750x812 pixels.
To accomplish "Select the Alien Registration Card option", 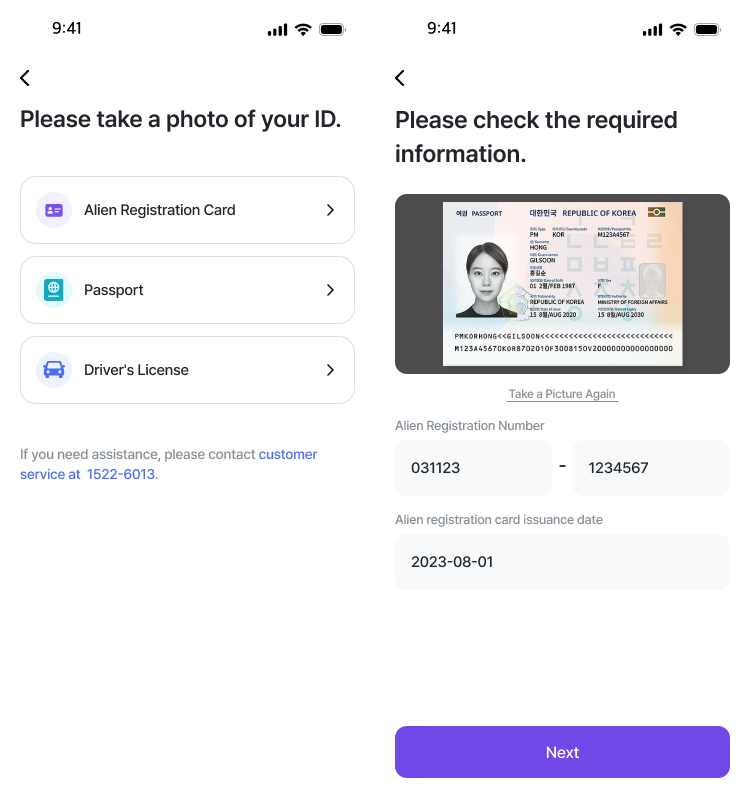I will pyautogui.click(x=188, y=210).
